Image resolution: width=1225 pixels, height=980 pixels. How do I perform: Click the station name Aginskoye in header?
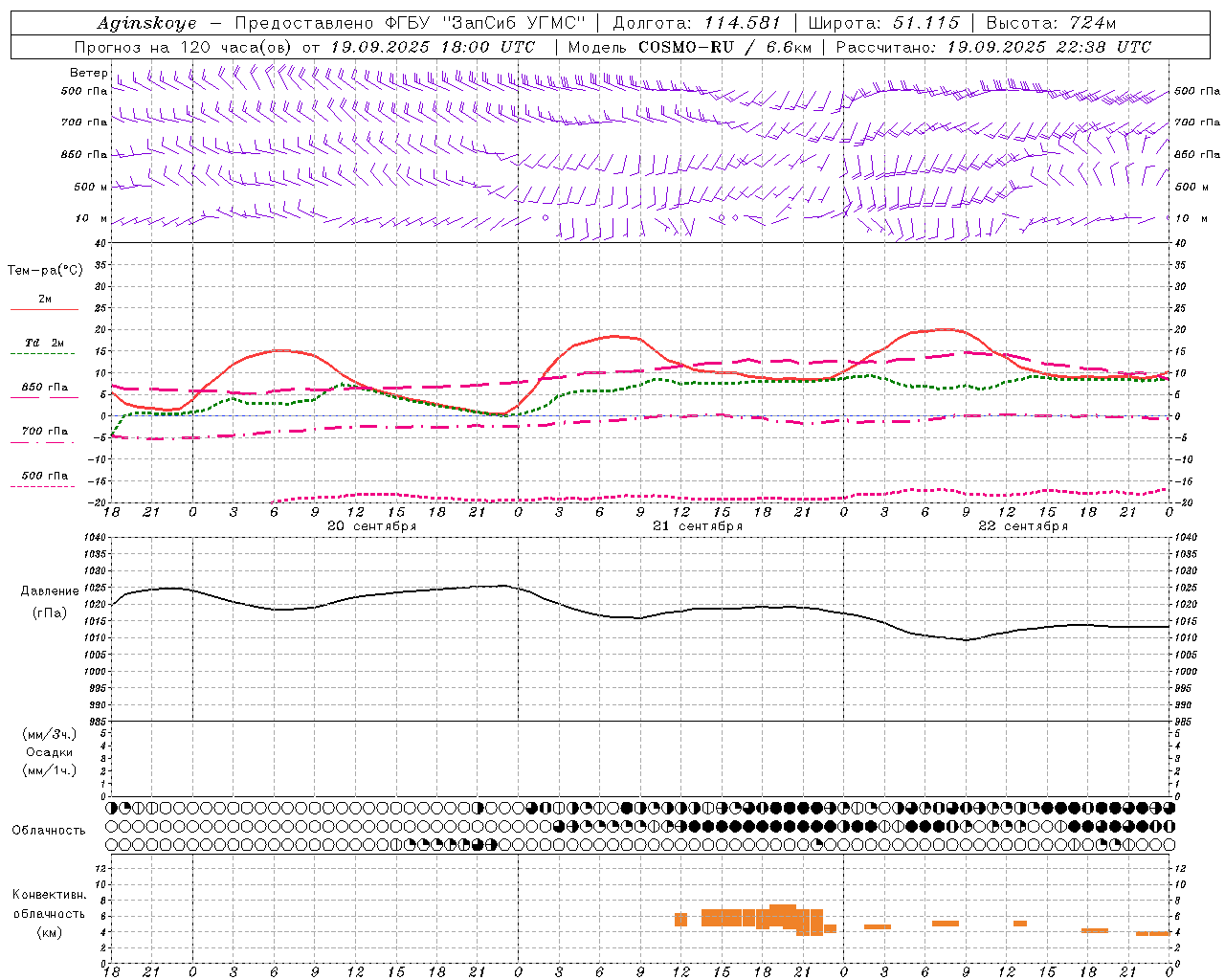pyautogui.click(x=146, y=23)
